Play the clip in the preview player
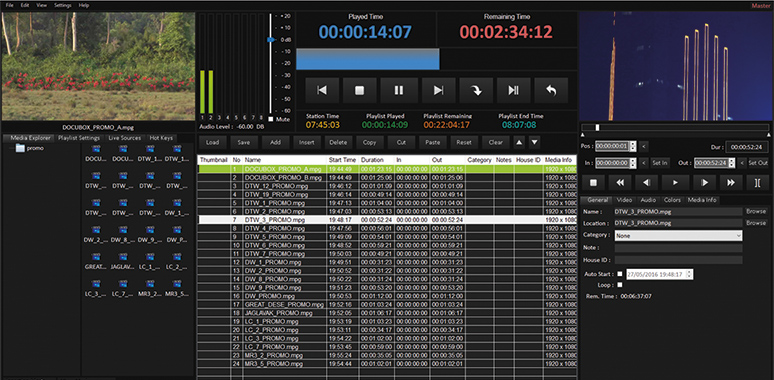 pos(675,183)
